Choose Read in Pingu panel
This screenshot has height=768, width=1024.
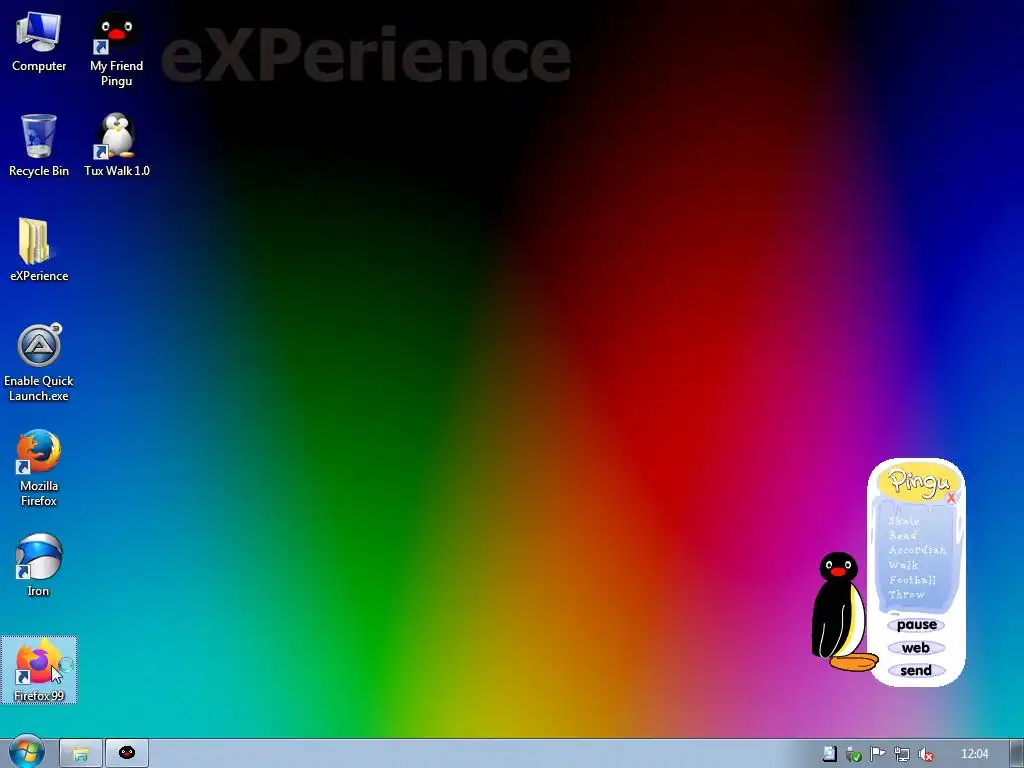pyautogui.click(x=903, y=535)
